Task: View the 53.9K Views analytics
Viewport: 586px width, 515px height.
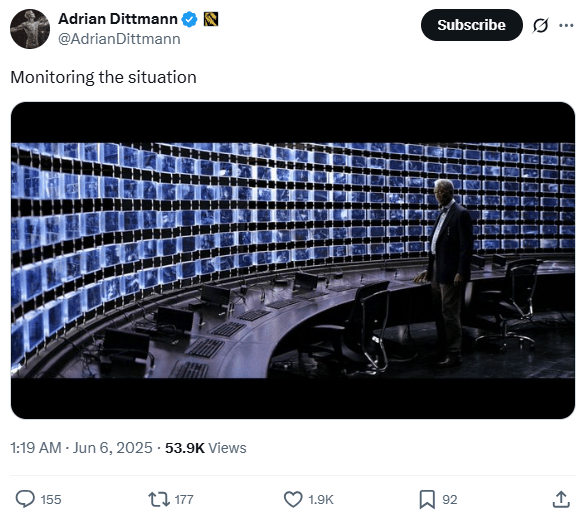Action: point(206,448)
